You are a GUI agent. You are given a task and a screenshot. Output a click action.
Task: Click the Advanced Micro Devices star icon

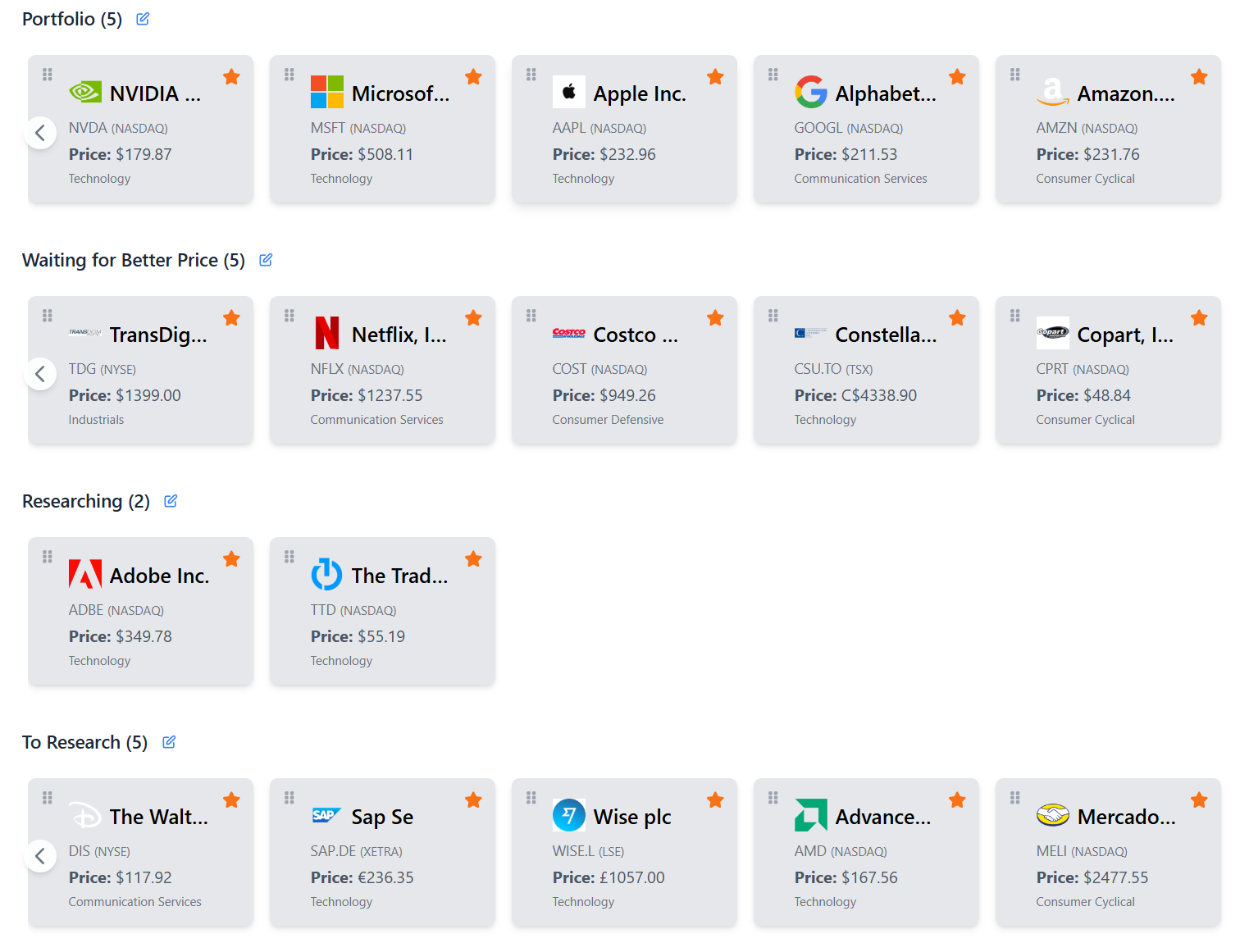click(x=958, y=800)
